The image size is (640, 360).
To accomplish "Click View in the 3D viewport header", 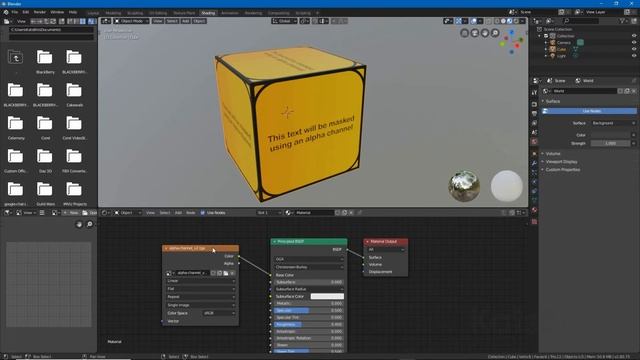I will coord(158,21).
